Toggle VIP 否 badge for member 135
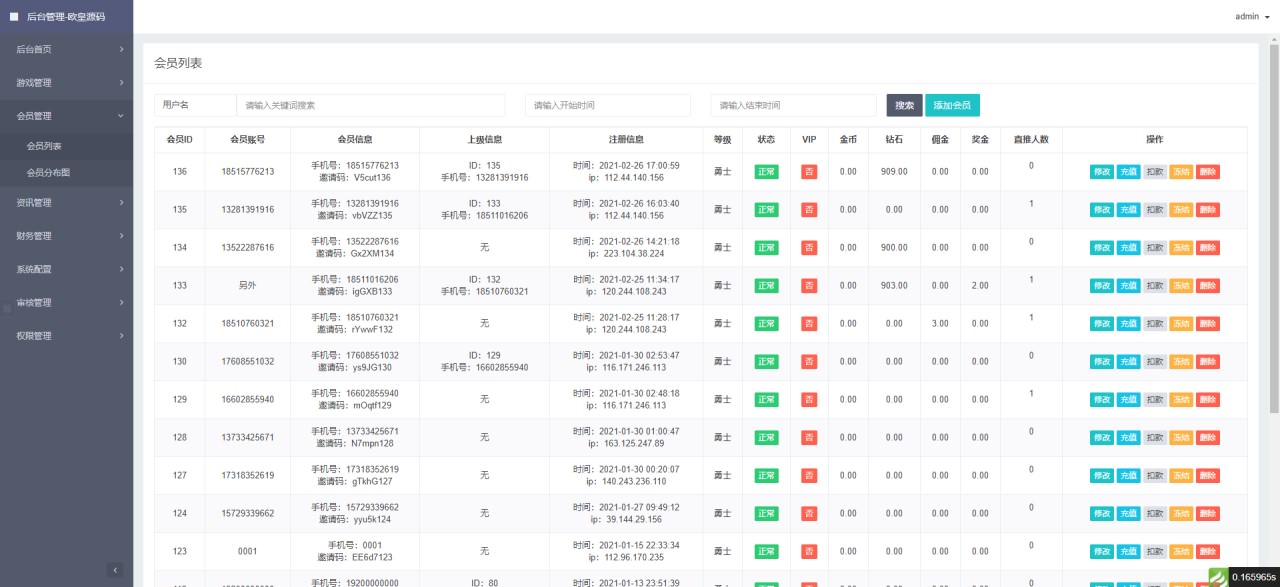Viewport: 1280px width, 587px height. pos(809,209)
